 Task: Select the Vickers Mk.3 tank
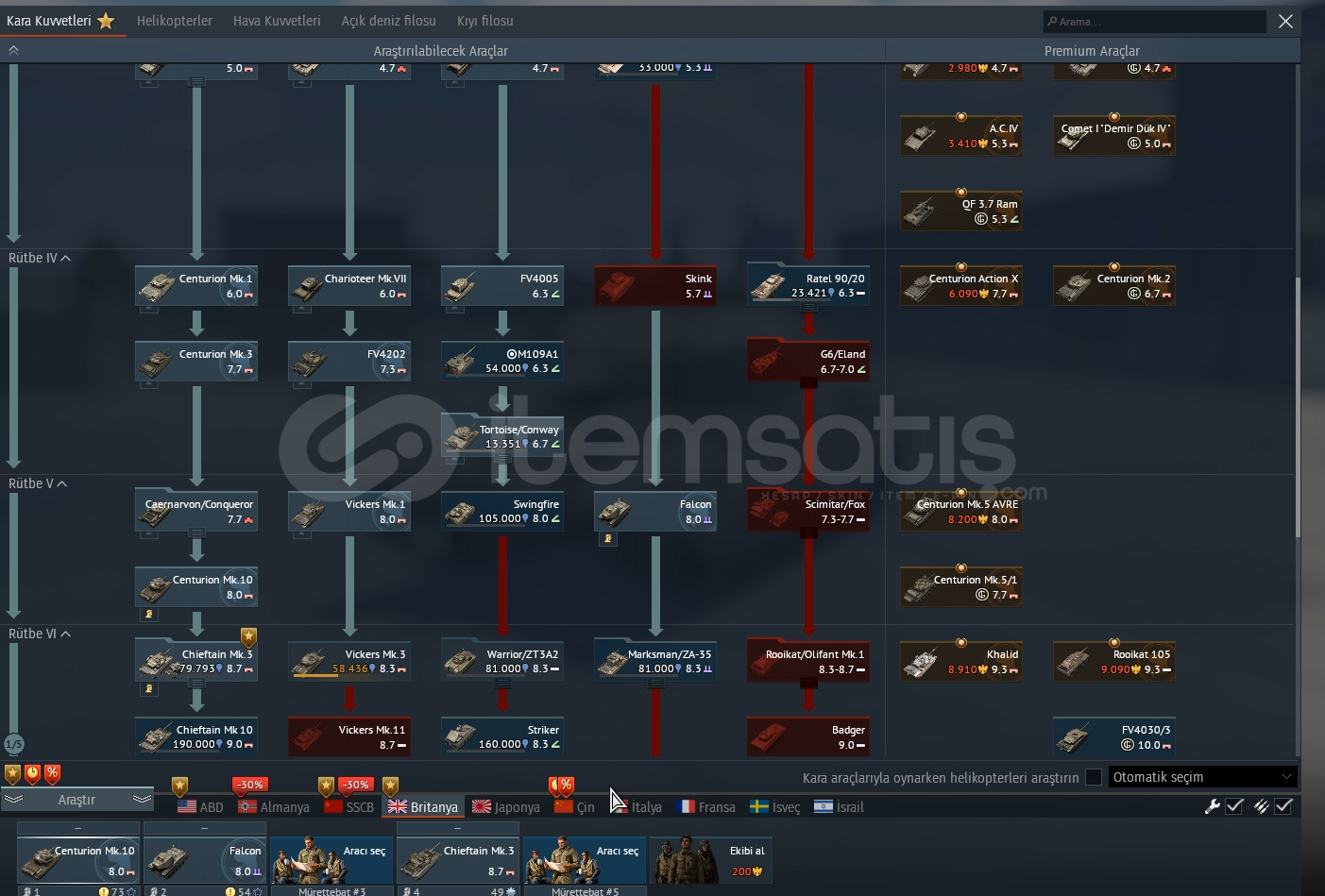click(349, 661)
